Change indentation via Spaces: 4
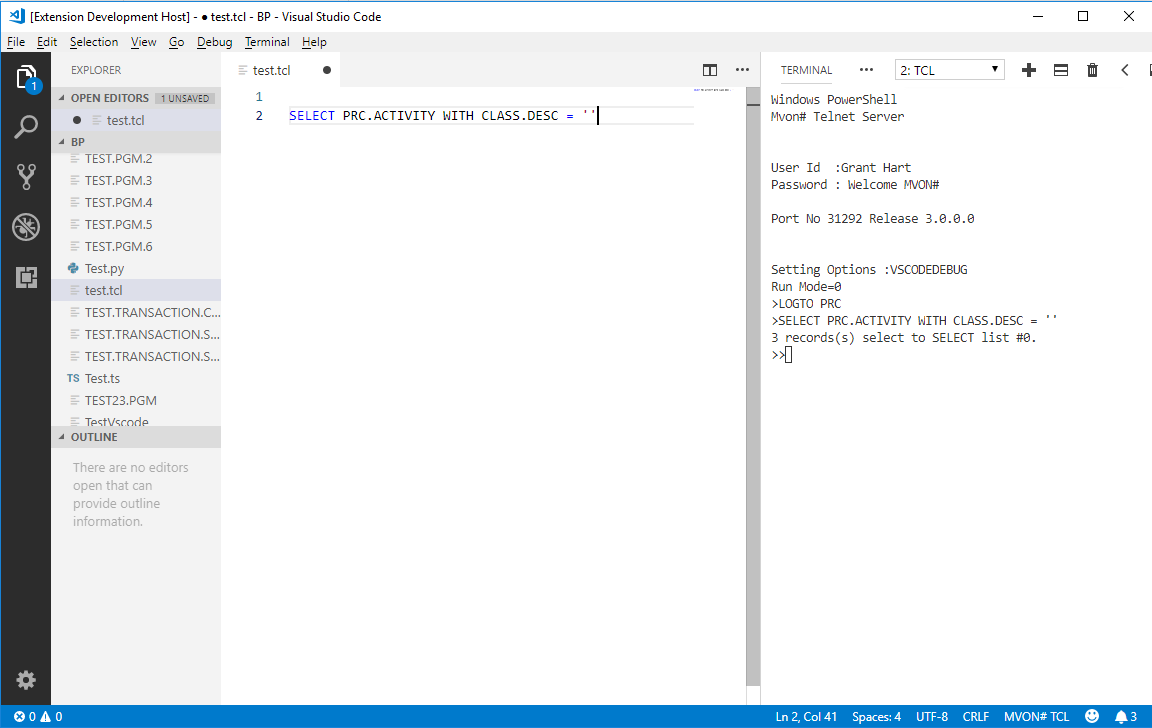Viewport: 1152px width, 728px height. pos(876,716)
